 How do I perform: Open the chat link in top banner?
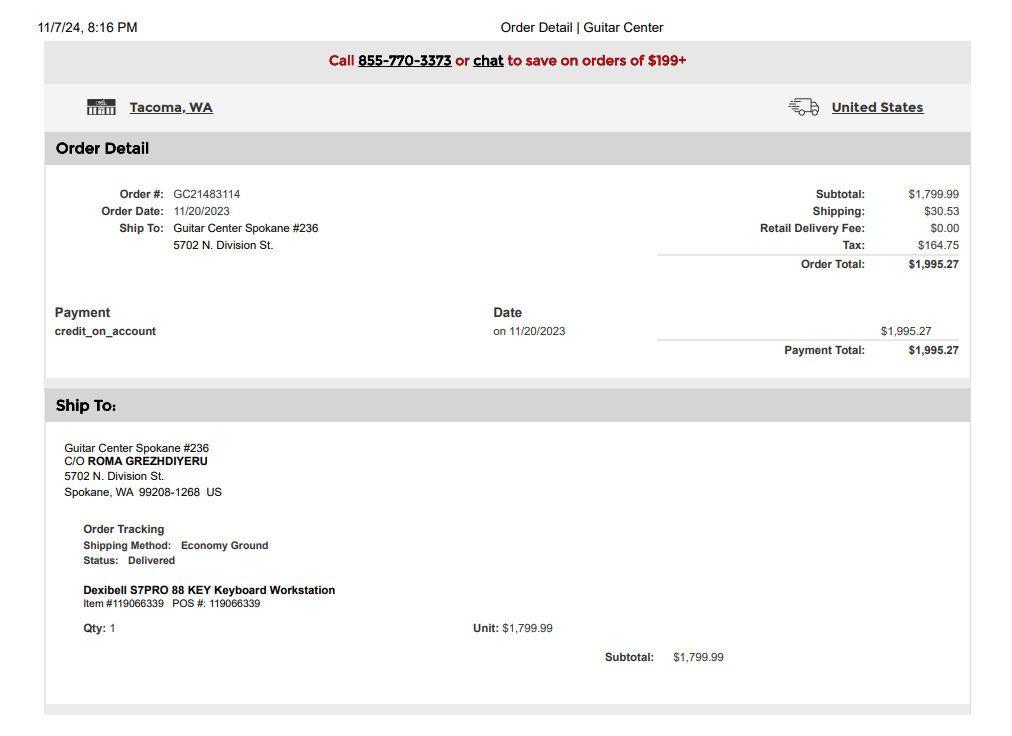click(488, 61)
